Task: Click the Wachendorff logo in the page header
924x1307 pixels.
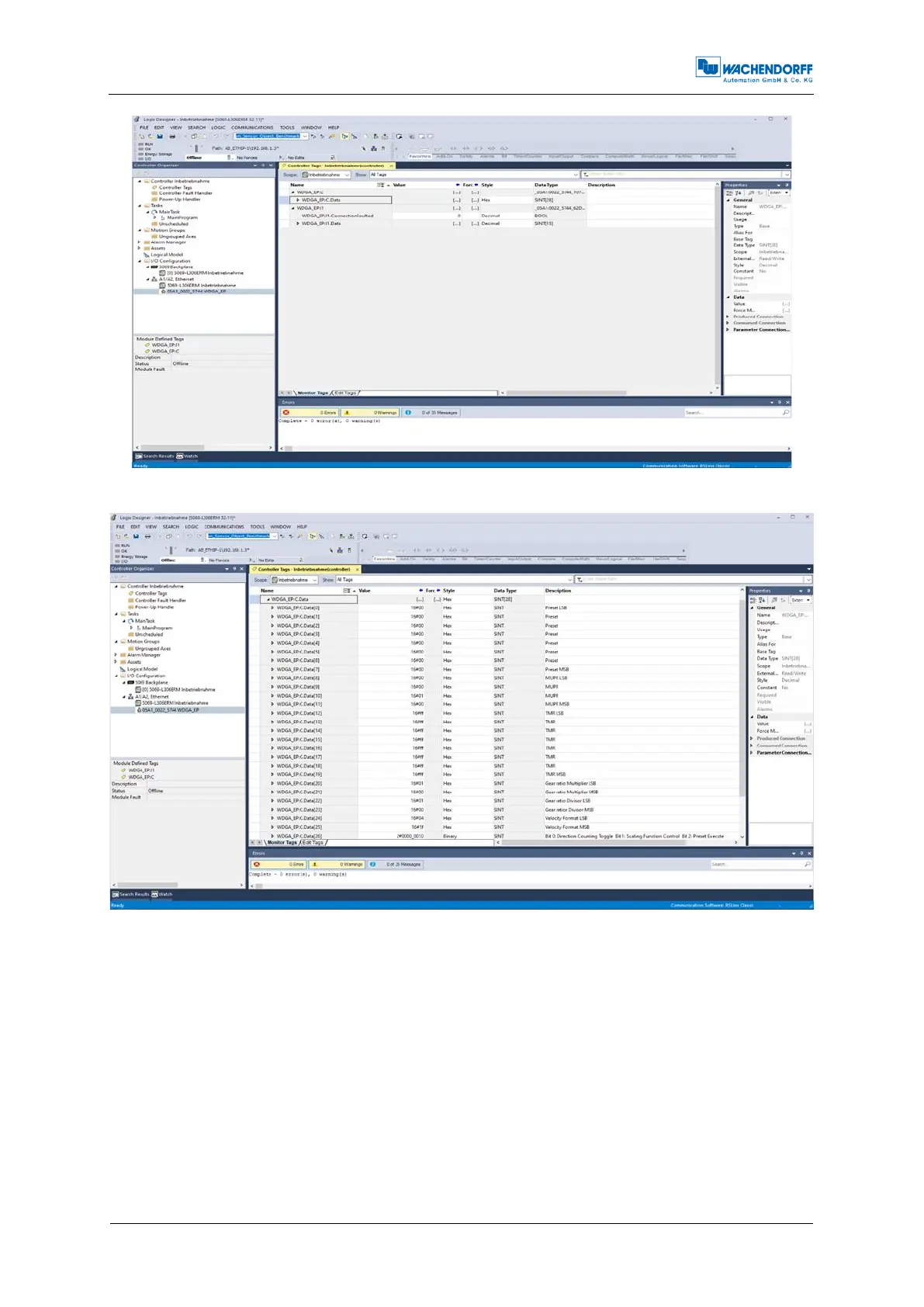Action: pos(753,70)
